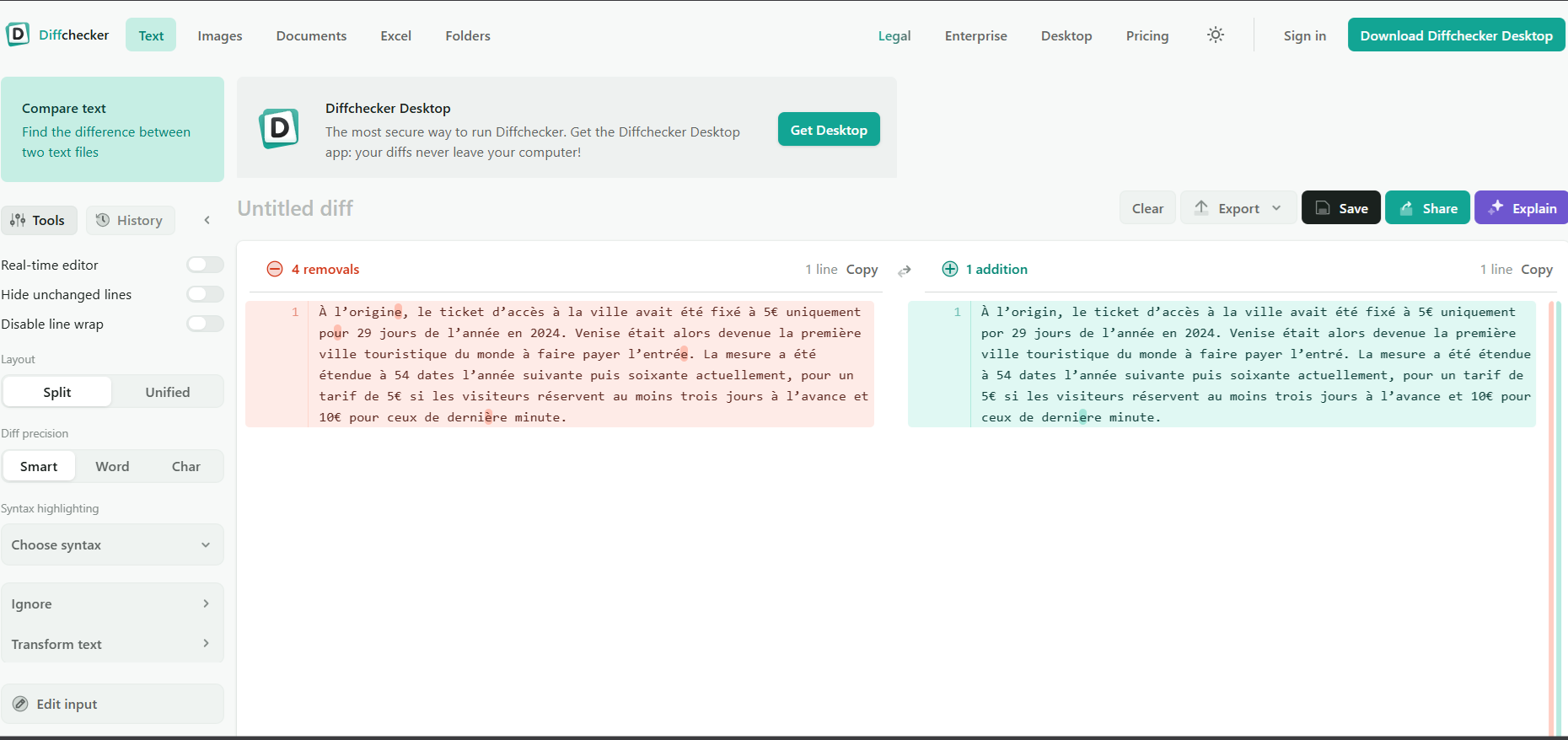Click the Edit input button
Image resolution: width=1568 pixels, height=740 pixels.
[112, 704]
